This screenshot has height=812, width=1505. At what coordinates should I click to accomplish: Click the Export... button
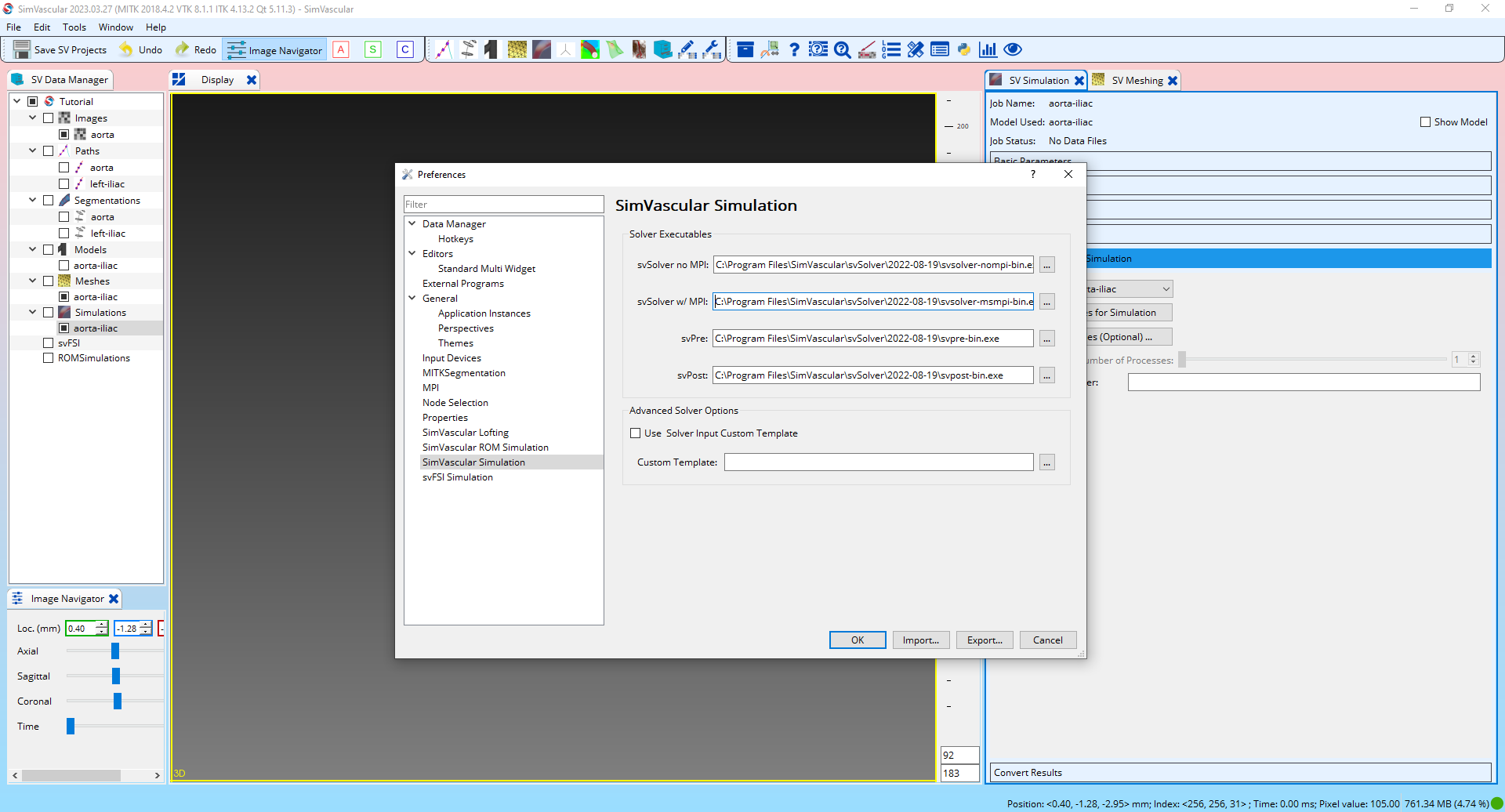pyautogui.click(x=985, y=640)
